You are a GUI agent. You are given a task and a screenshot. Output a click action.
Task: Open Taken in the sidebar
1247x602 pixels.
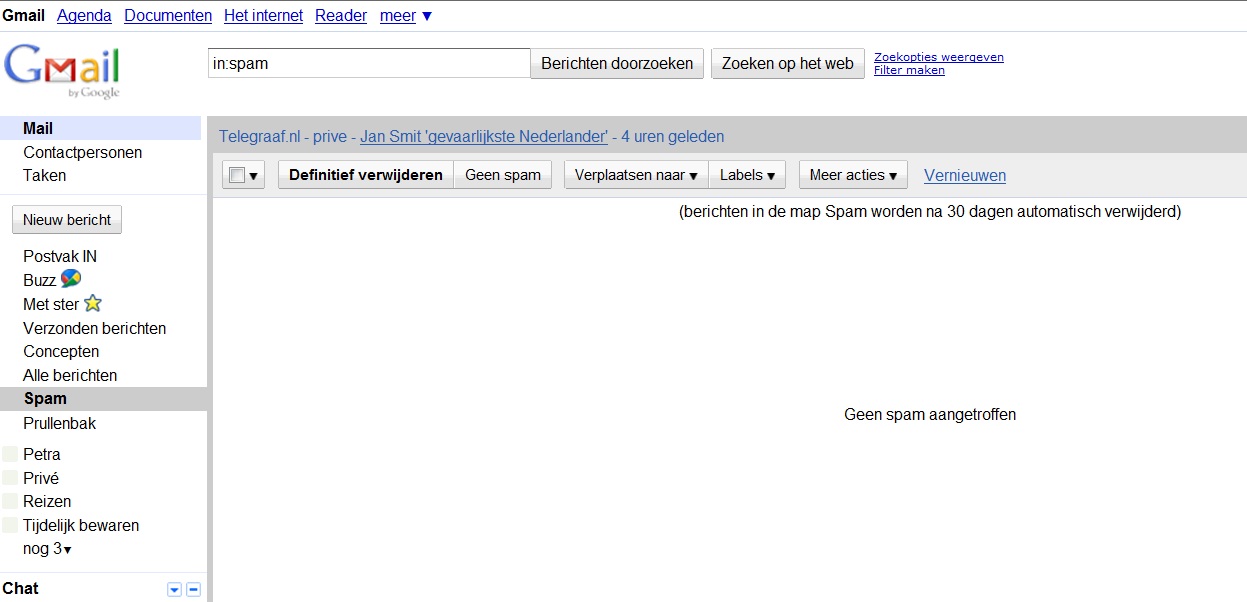pos(45,175)
